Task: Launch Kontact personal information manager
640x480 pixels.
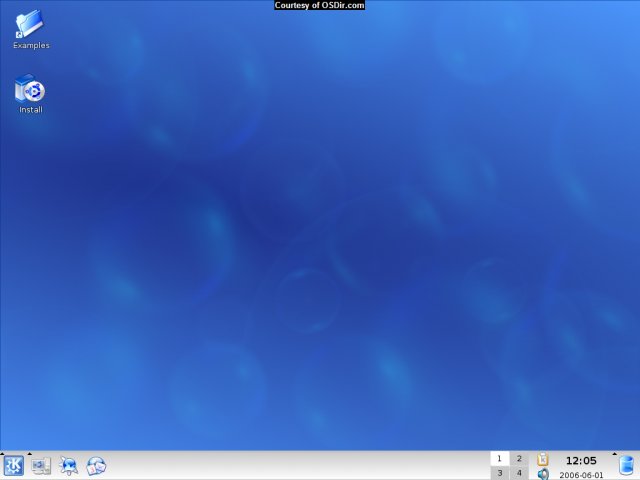Action: (x=96, y=466)
